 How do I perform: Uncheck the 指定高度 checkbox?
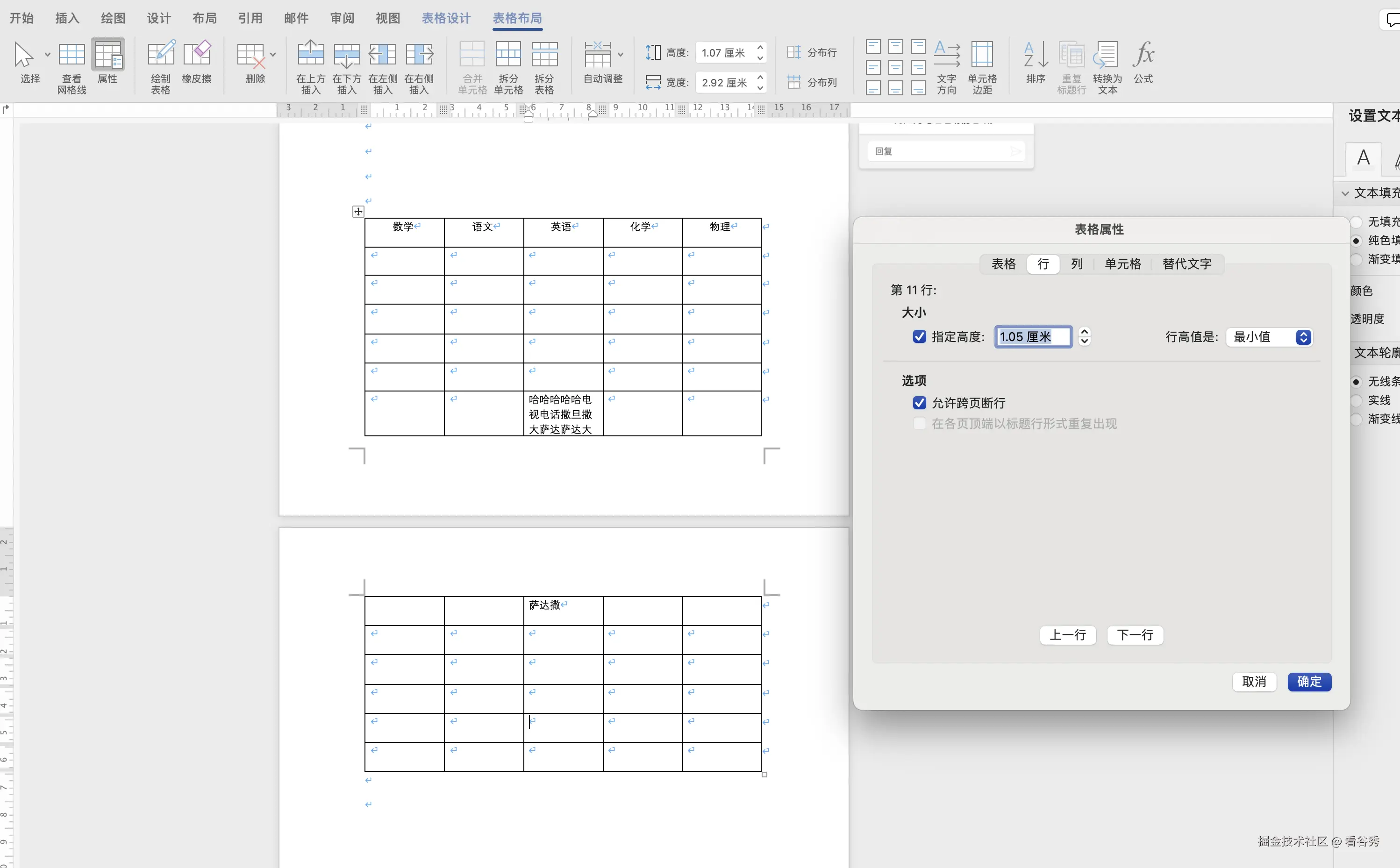click(x=919, y=337)
